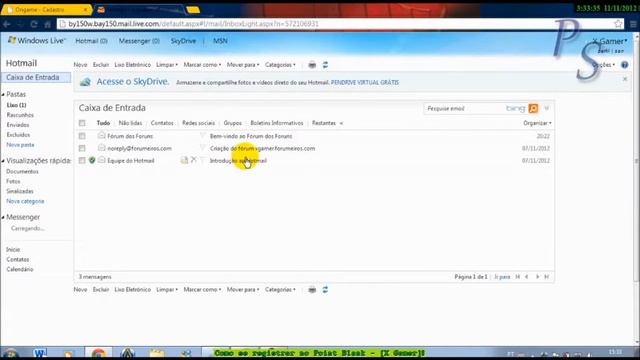Go to previous page arrow
The image size is (640, 360).
(527, 277)
